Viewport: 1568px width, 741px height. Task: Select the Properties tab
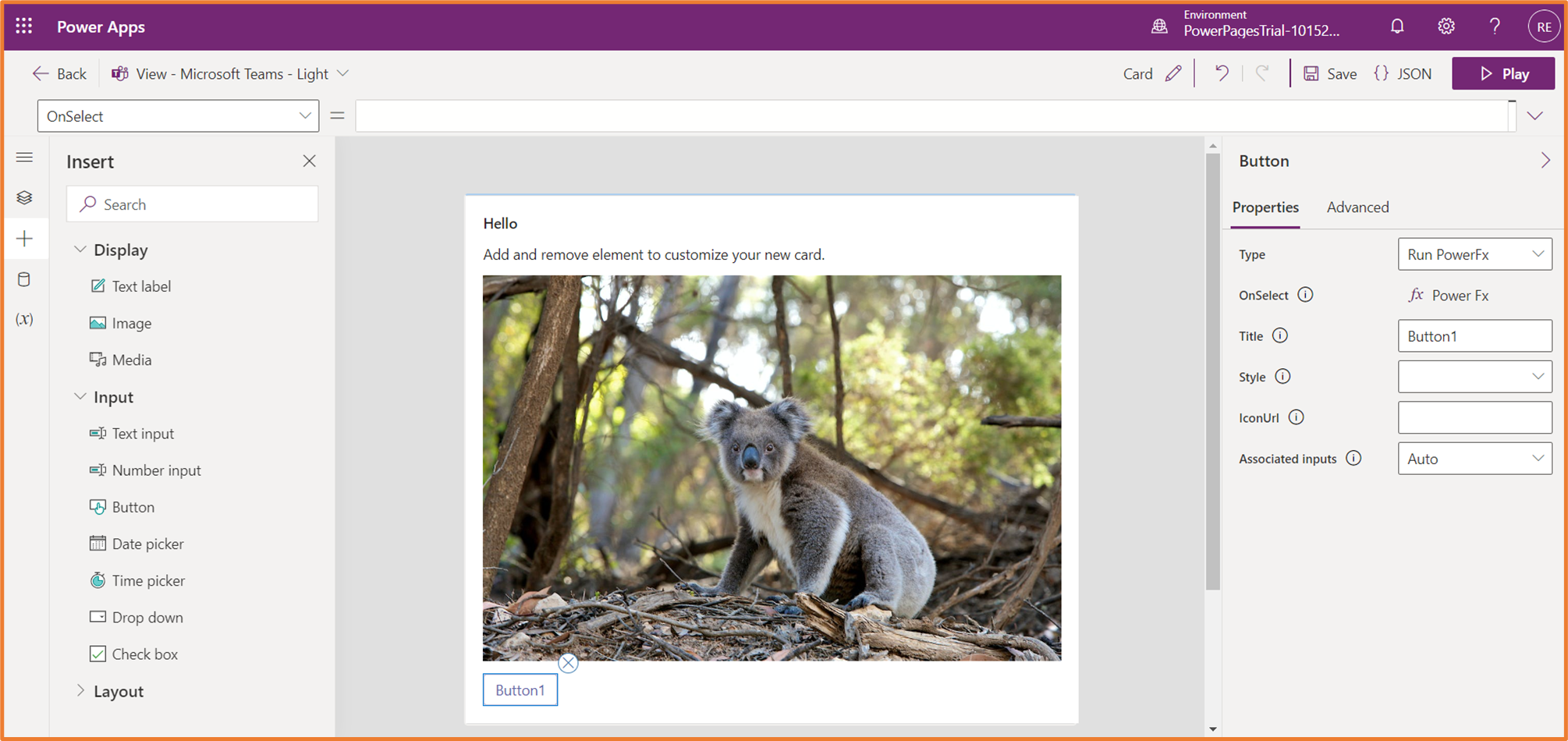pyautogui.click(x=1265, y=207)
